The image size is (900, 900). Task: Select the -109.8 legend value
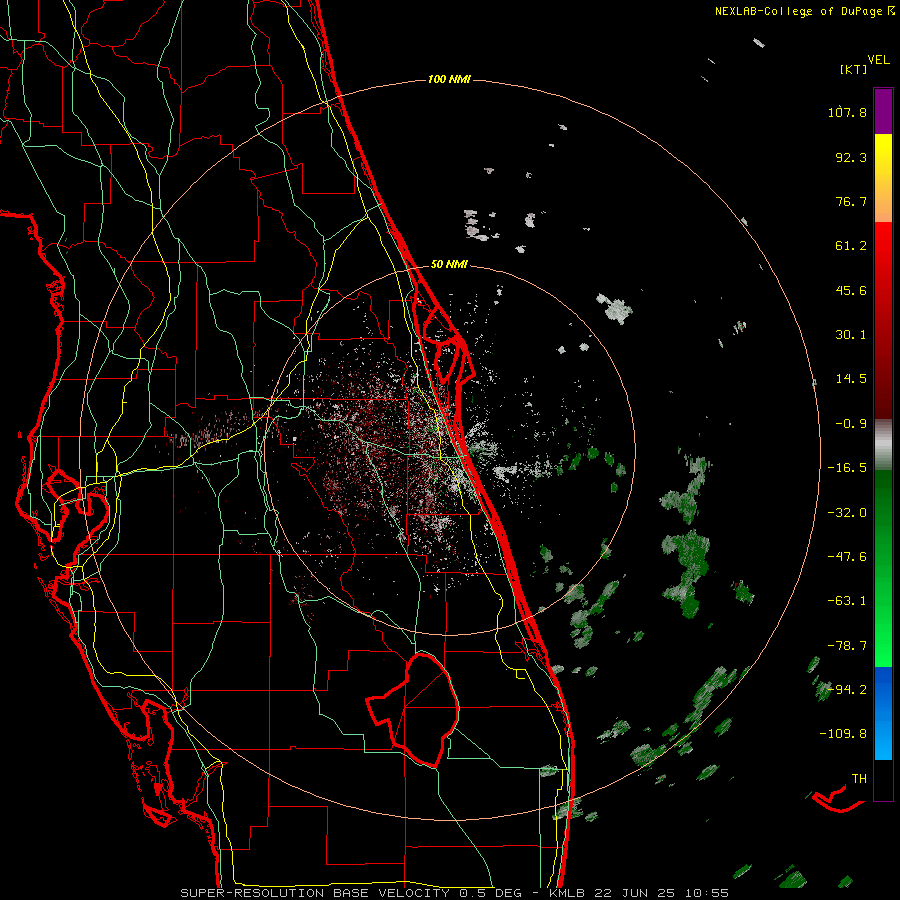pos(843,734)
